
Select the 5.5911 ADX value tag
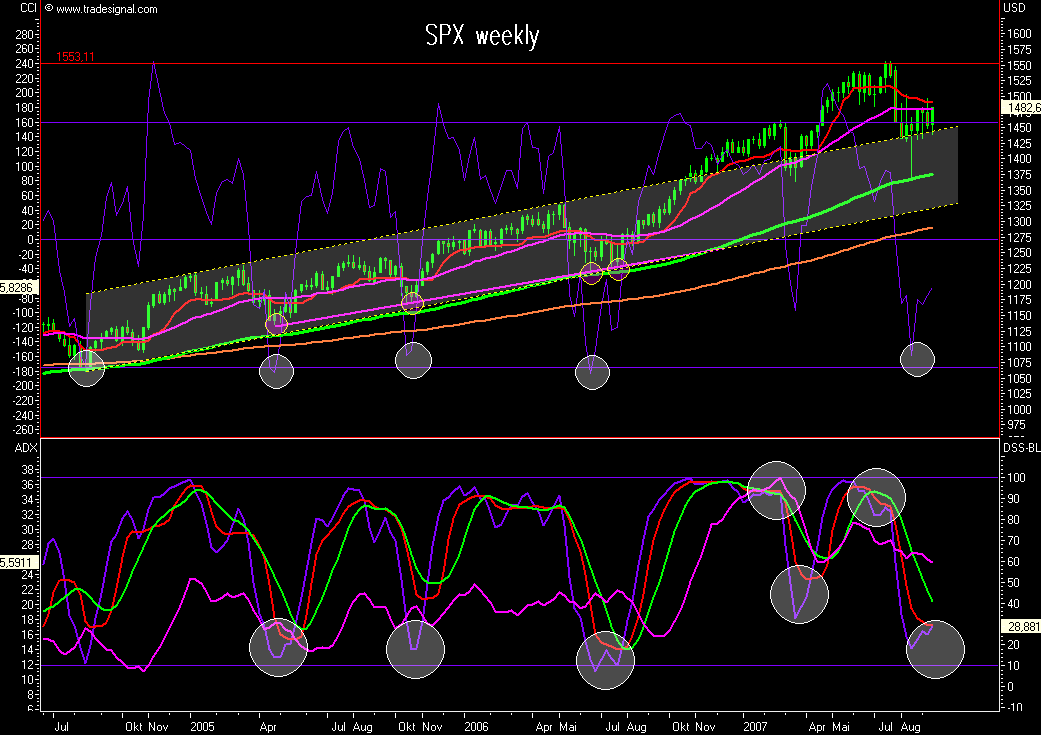pyautogui.click(x=19, y=562)
